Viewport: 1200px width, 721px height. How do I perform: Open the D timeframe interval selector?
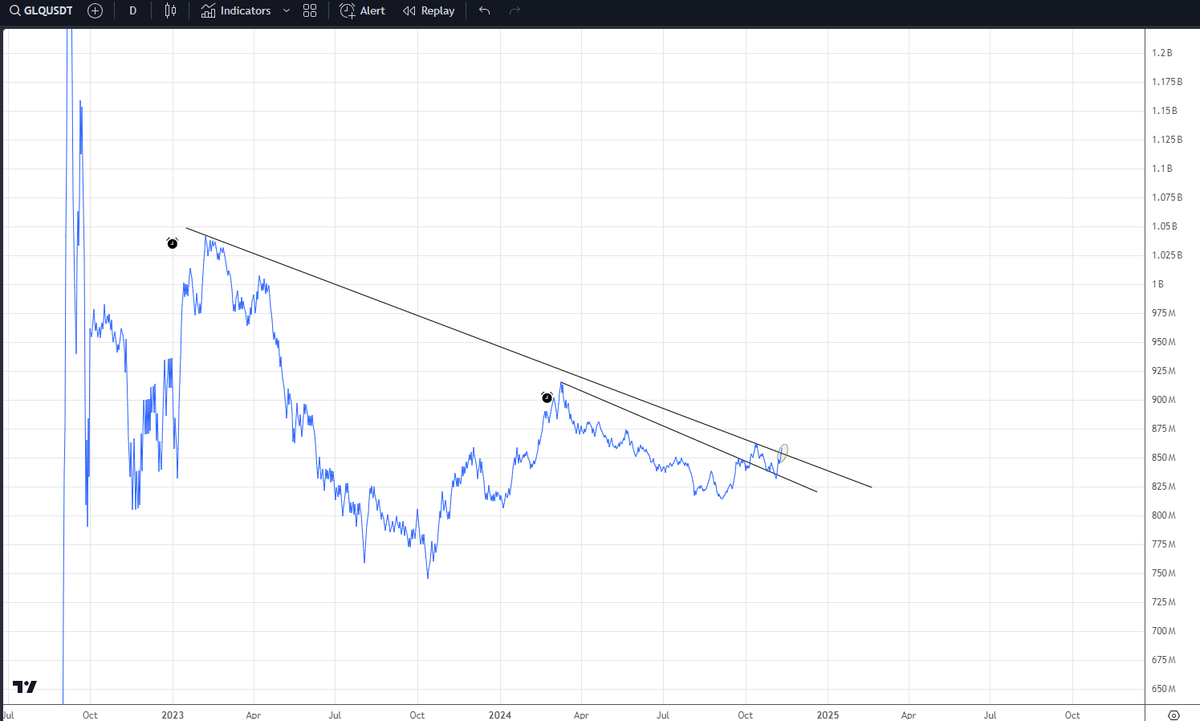coord(132,11)
